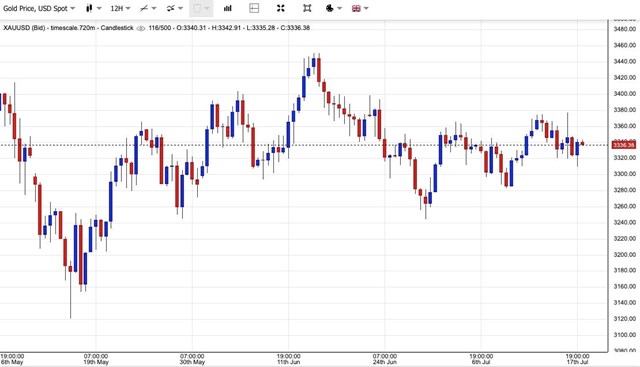Open the Gold Price, USD Spot instrument dropdown

[39, 8]
